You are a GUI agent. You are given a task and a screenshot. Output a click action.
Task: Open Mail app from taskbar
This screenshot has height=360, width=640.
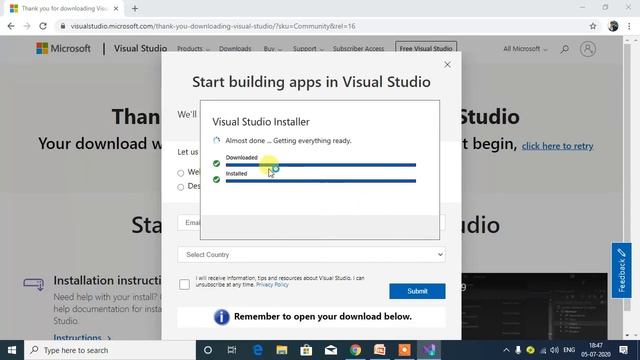(x=331, y=350)
